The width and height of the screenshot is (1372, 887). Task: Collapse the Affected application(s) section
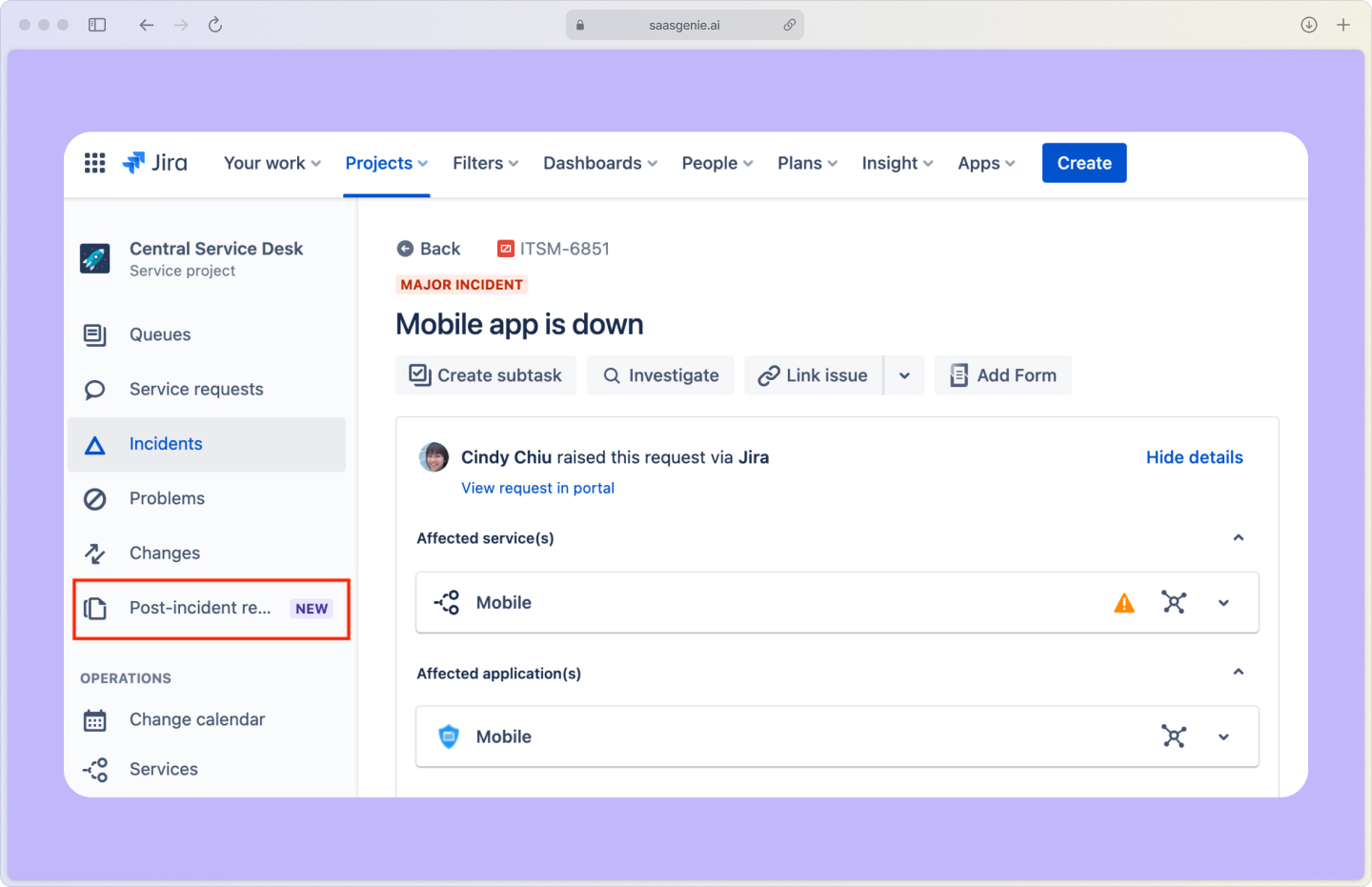1239,673
